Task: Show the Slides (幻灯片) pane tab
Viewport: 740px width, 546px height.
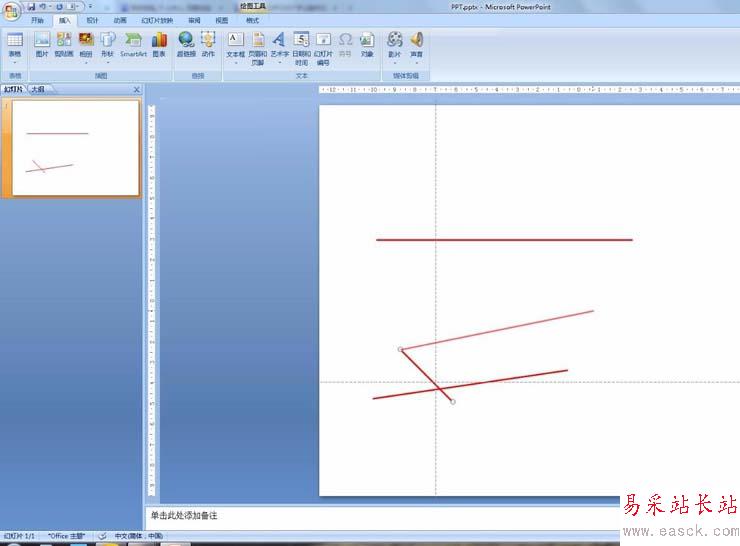Action: coord(14,89)
